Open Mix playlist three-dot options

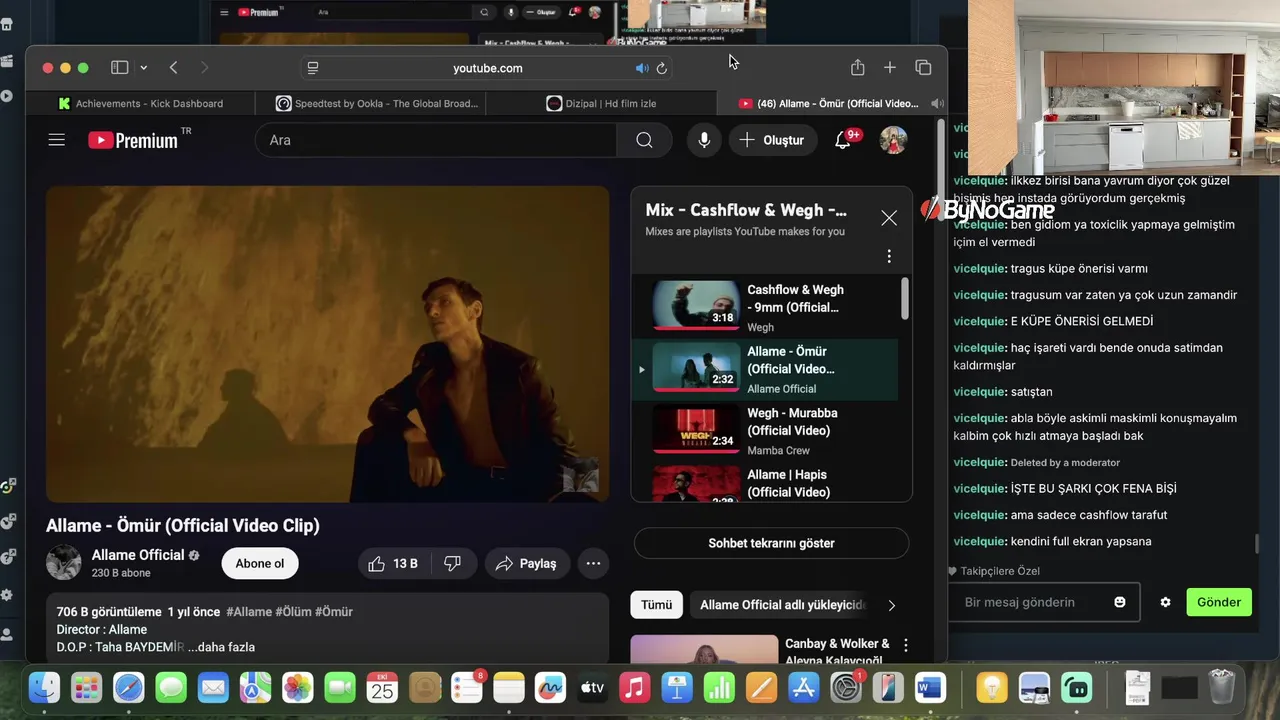click(x=889, y=257)
